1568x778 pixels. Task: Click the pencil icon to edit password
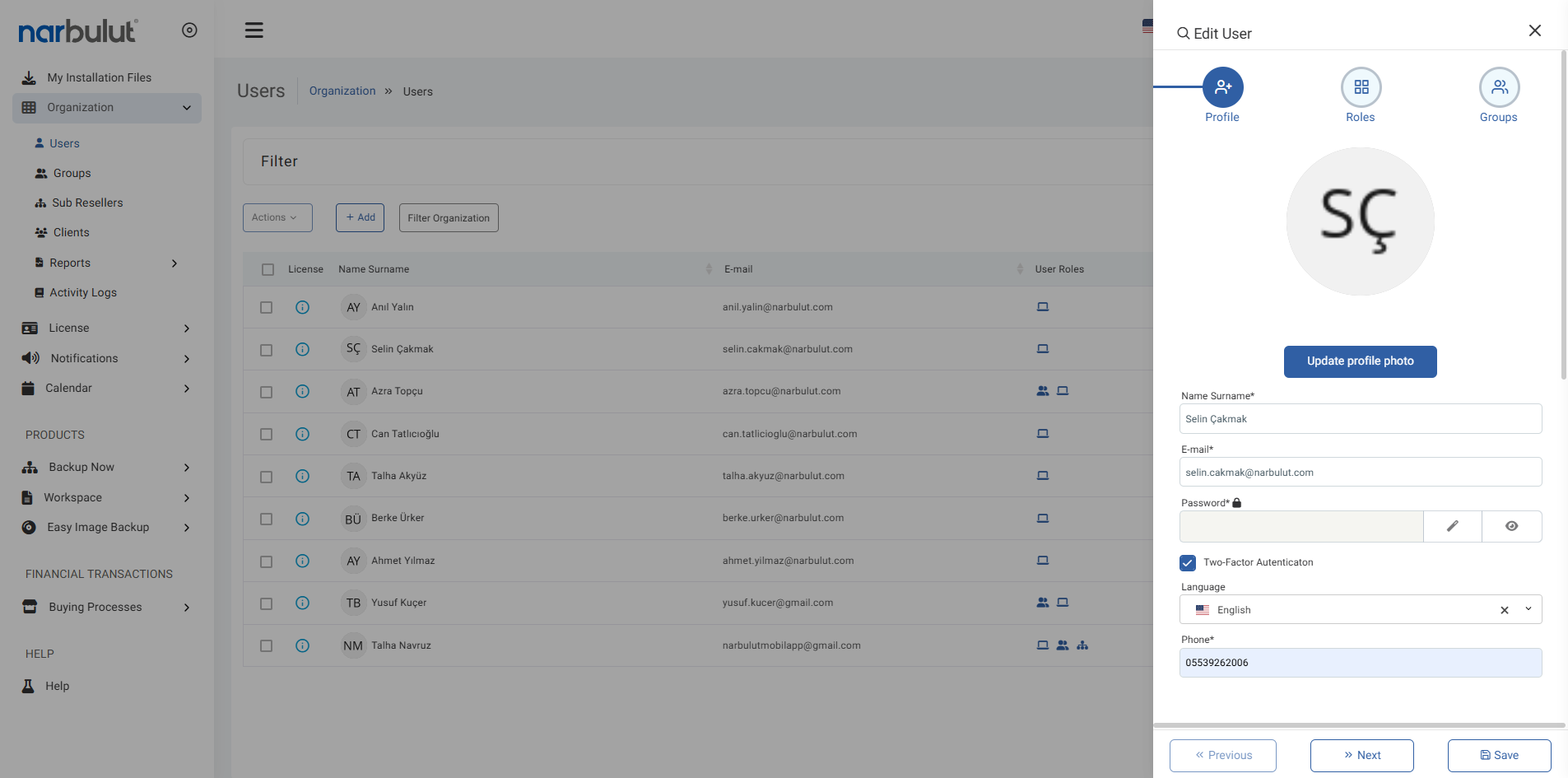(1452, 526)
